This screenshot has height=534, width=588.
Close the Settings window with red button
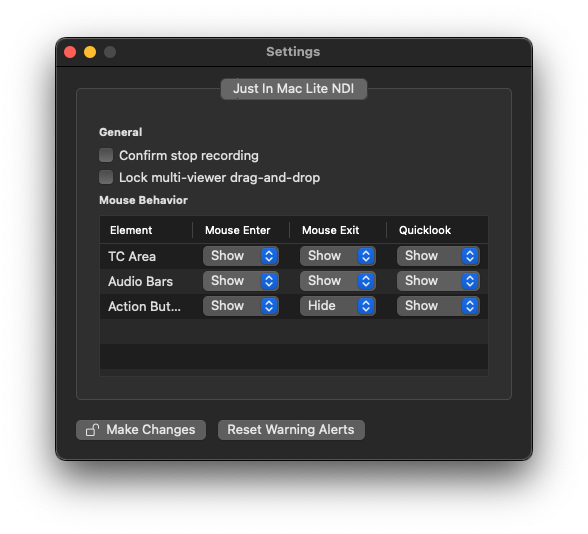pos(70,52)
